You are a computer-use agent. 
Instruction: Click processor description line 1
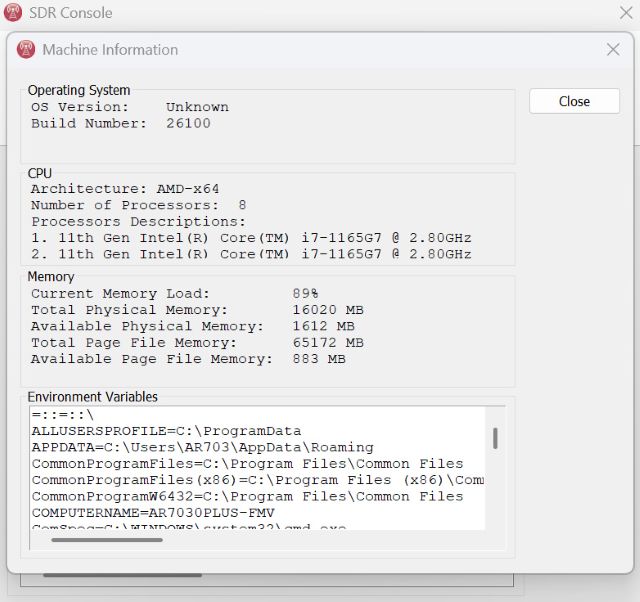pyautogui.click(x=251, y=238)
